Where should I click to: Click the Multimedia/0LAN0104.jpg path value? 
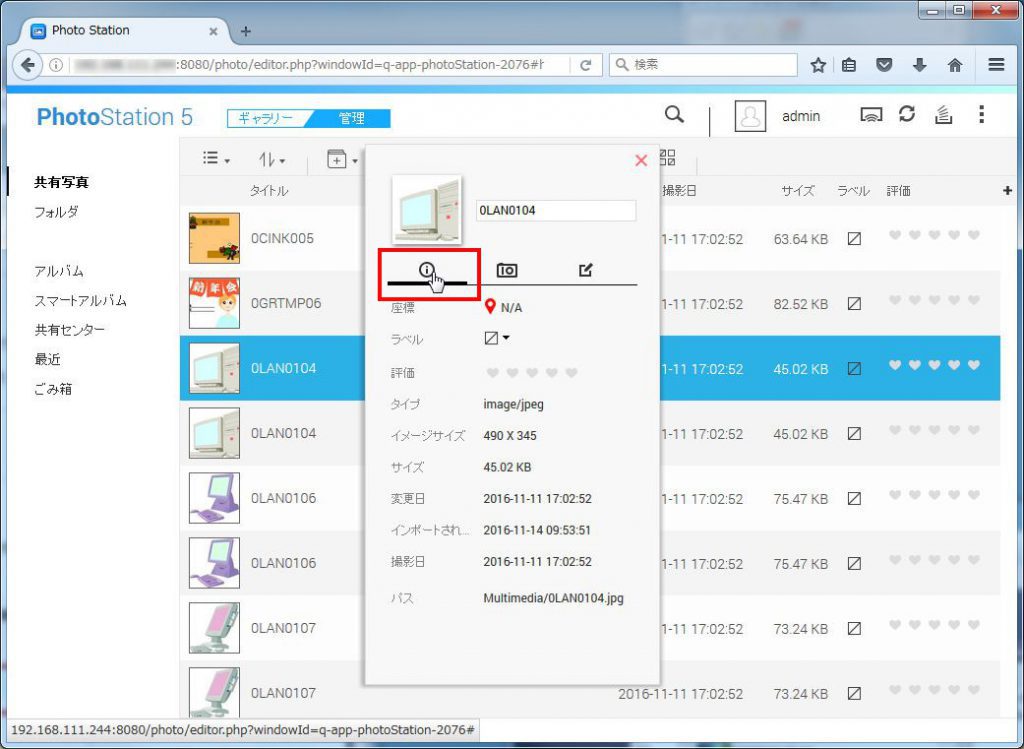click(x=553, y=598)
